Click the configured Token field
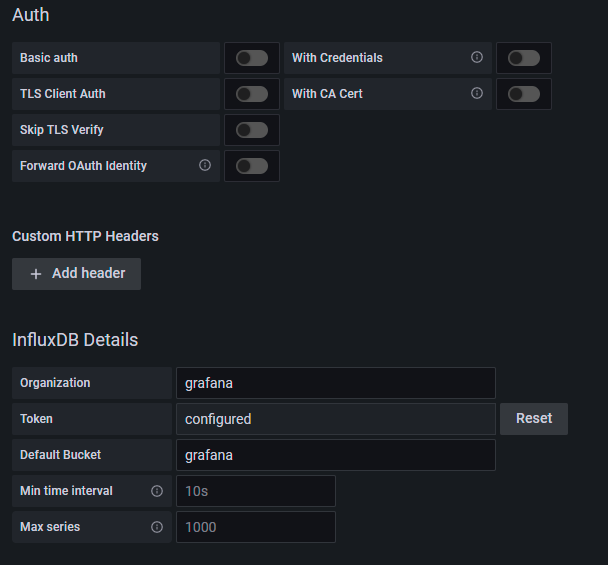The width and height of the screenshot is (608, 565). coord(335,419)
